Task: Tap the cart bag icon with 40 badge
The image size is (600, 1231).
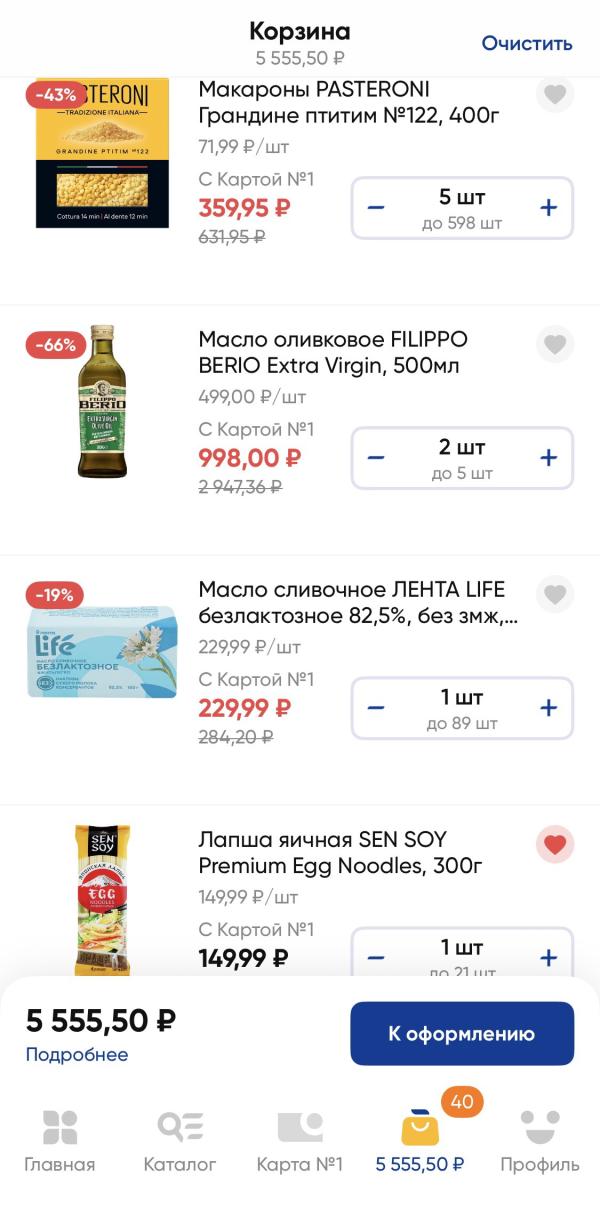Action: (x=420, y=1130)
